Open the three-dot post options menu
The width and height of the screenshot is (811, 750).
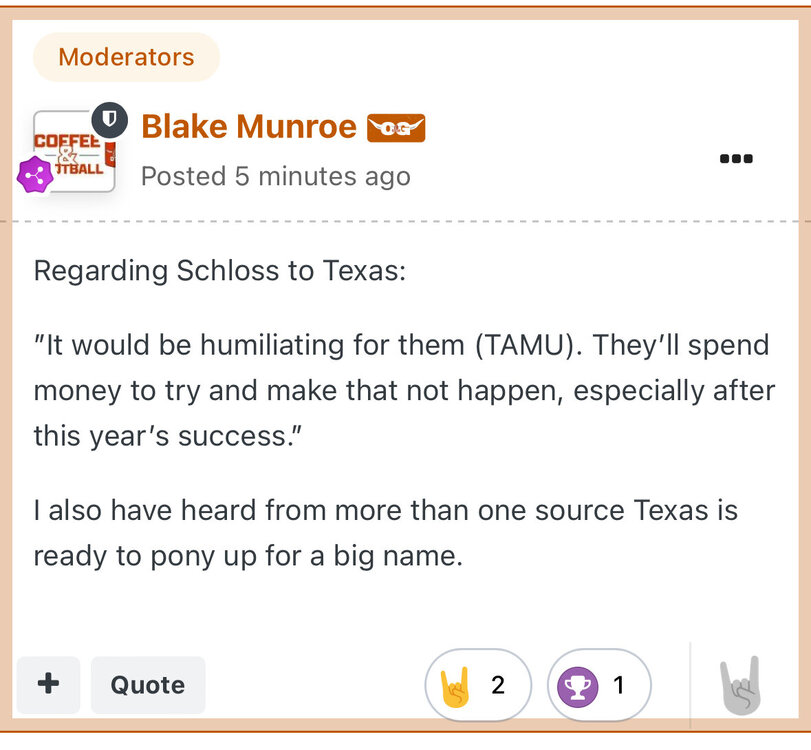coord(736,159)
